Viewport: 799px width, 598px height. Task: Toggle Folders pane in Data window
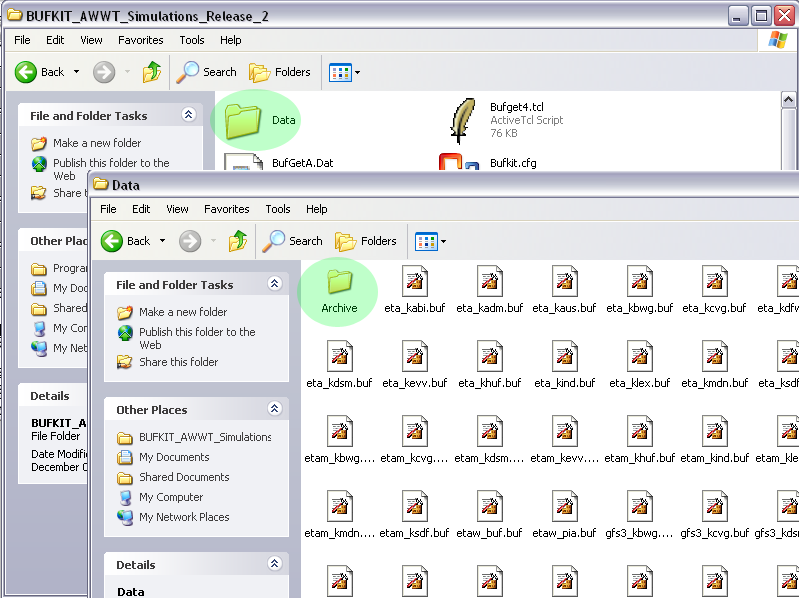tap(366, 241)
